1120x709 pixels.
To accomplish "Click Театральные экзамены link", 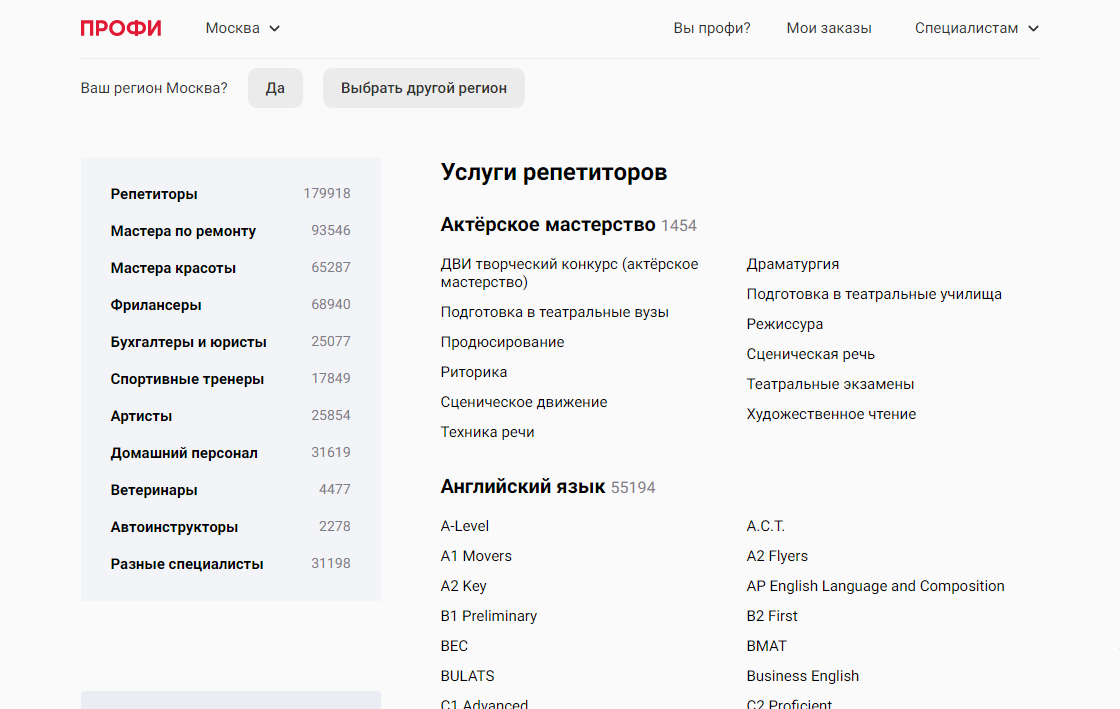I will 830,384.
